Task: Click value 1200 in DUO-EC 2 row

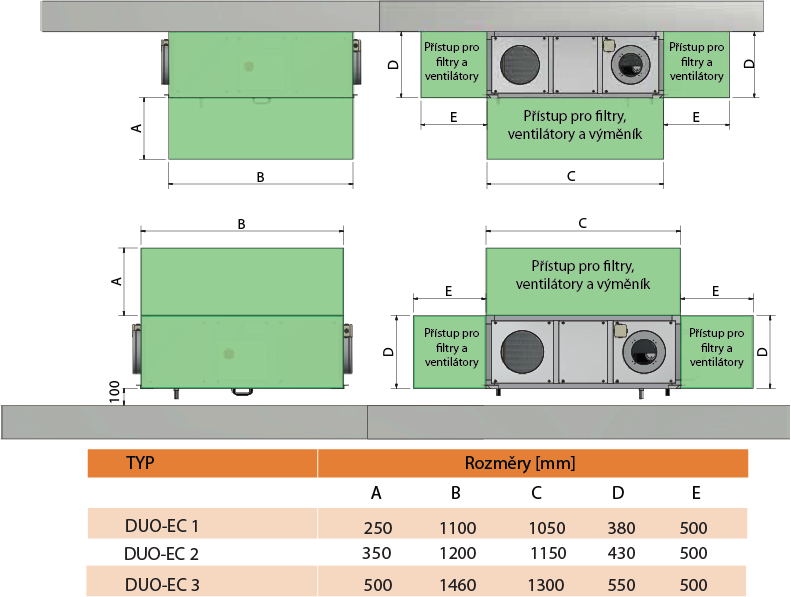Action: [458, 553]
